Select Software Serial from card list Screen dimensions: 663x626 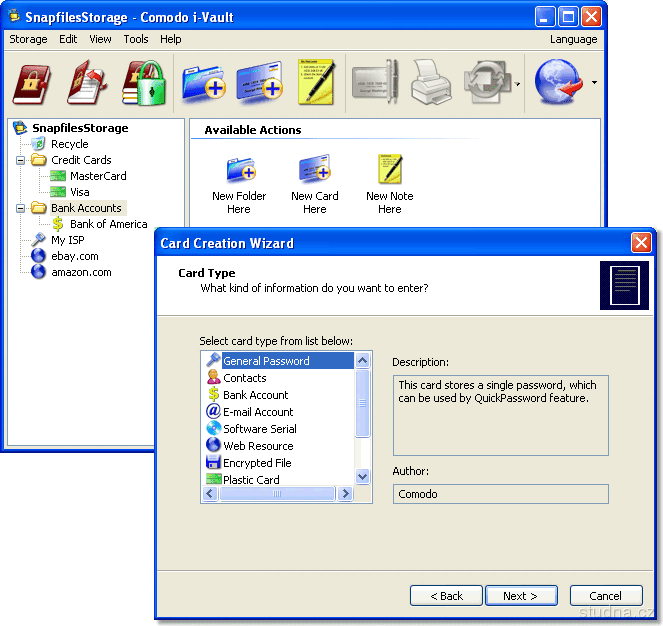259,429
